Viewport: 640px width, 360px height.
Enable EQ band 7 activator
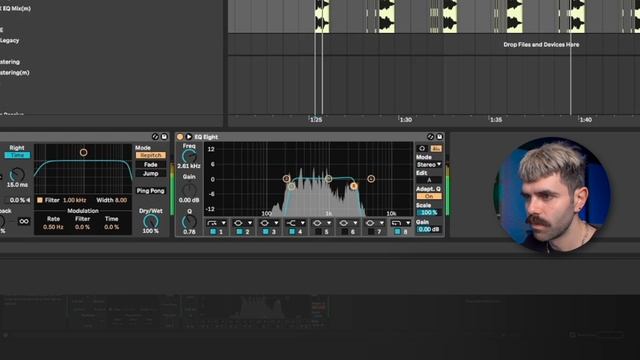(x=371, y=231)
